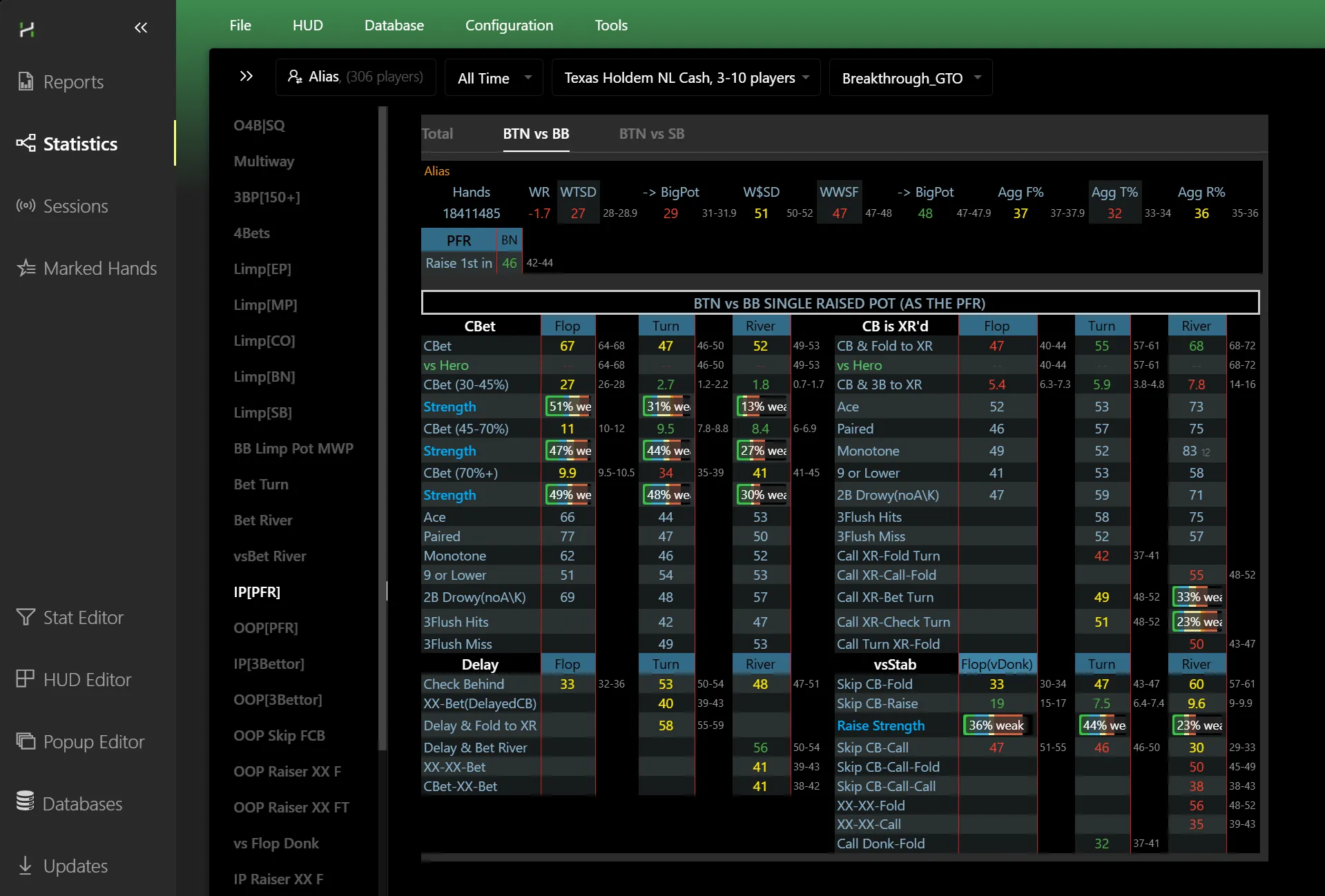This screenshot has height=896, width=1325.
Task: Open Marked Hands star icon
Action: [26, 268]
